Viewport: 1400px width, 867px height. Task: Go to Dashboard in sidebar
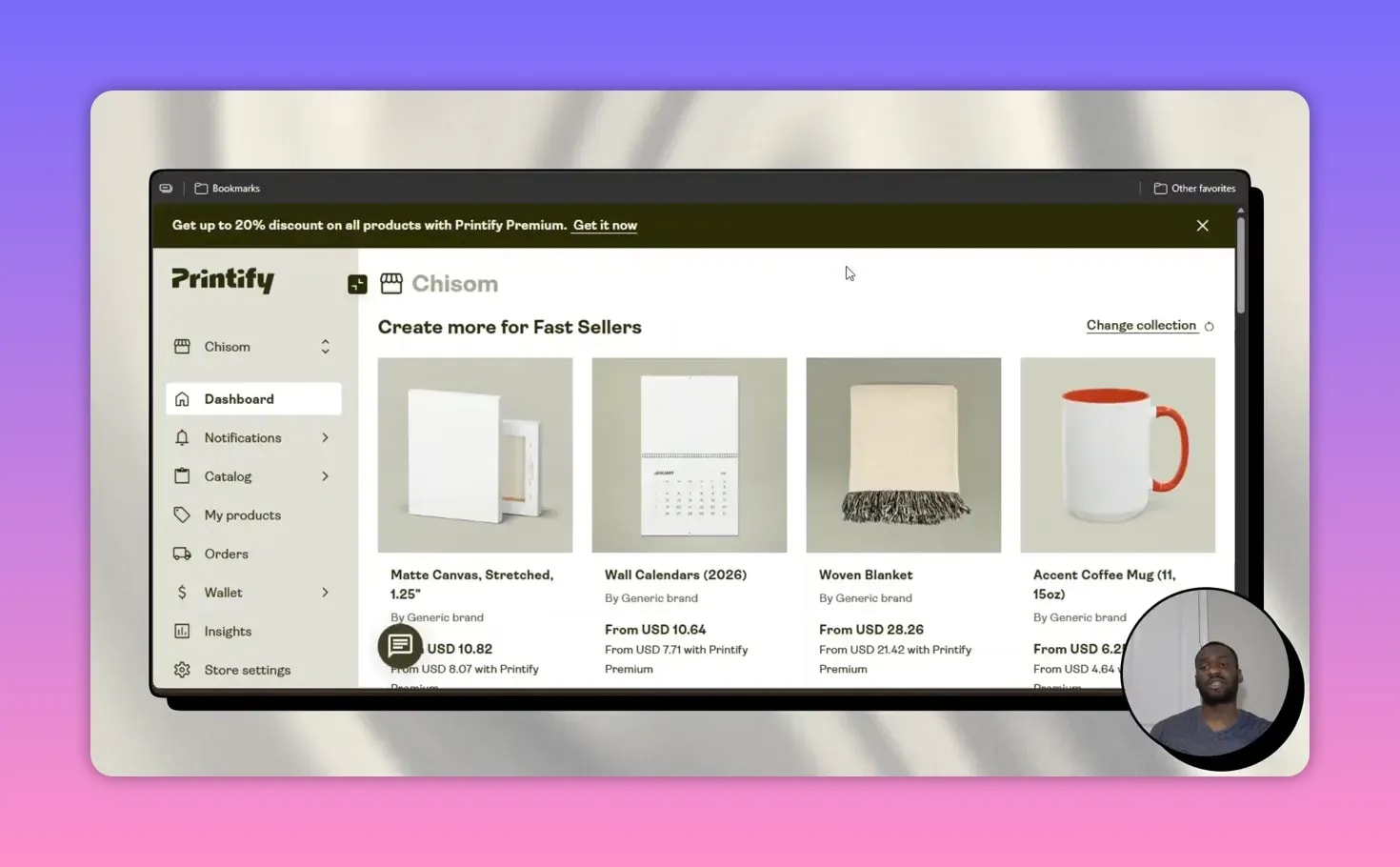coord(253,399)
